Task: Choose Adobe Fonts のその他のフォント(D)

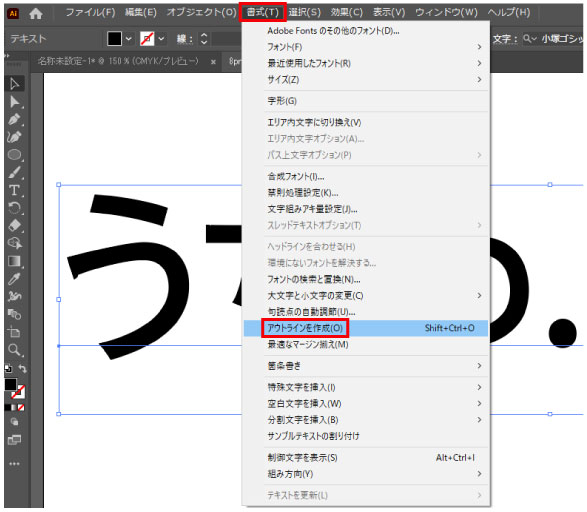Action: coord(366,31)
